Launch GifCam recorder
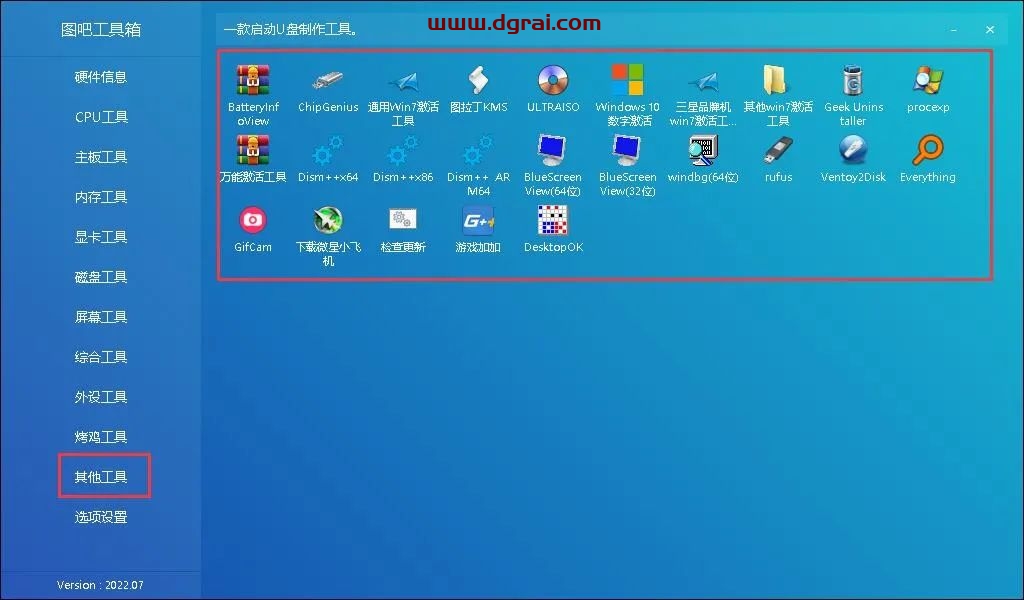1024x600 pixels. coord(253,229)
